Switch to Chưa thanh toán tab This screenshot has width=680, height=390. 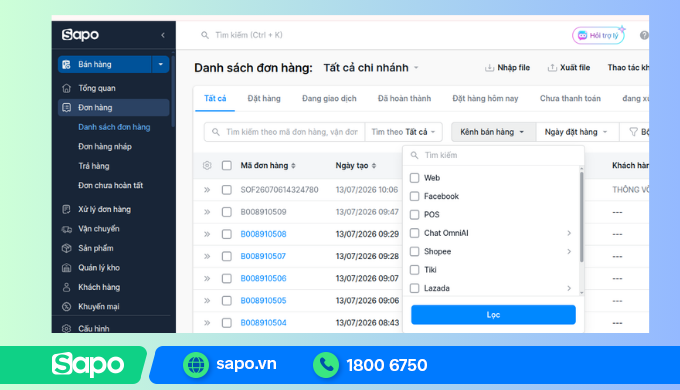(x=570, y=98)
